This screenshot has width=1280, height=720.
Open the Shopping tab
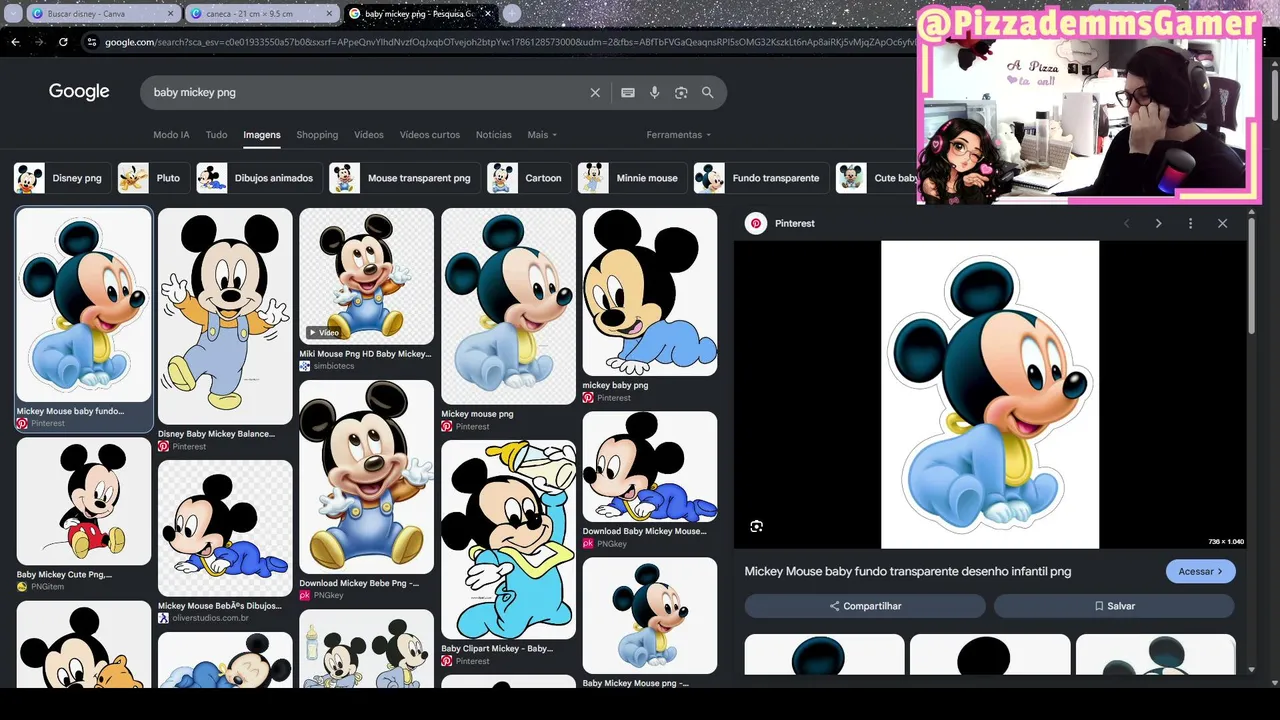coord(317,135)
